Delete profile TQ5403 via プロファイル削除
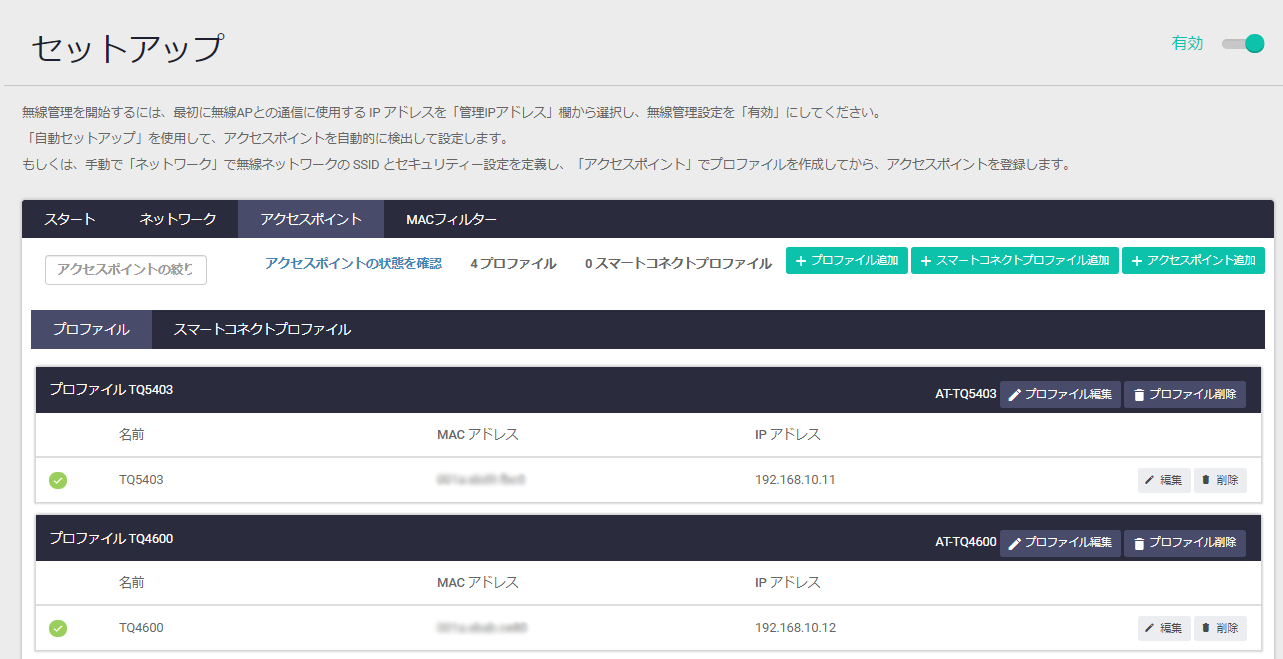Screen dimensions: 1283x659 pyautogui.click(x=1184, y=394)
